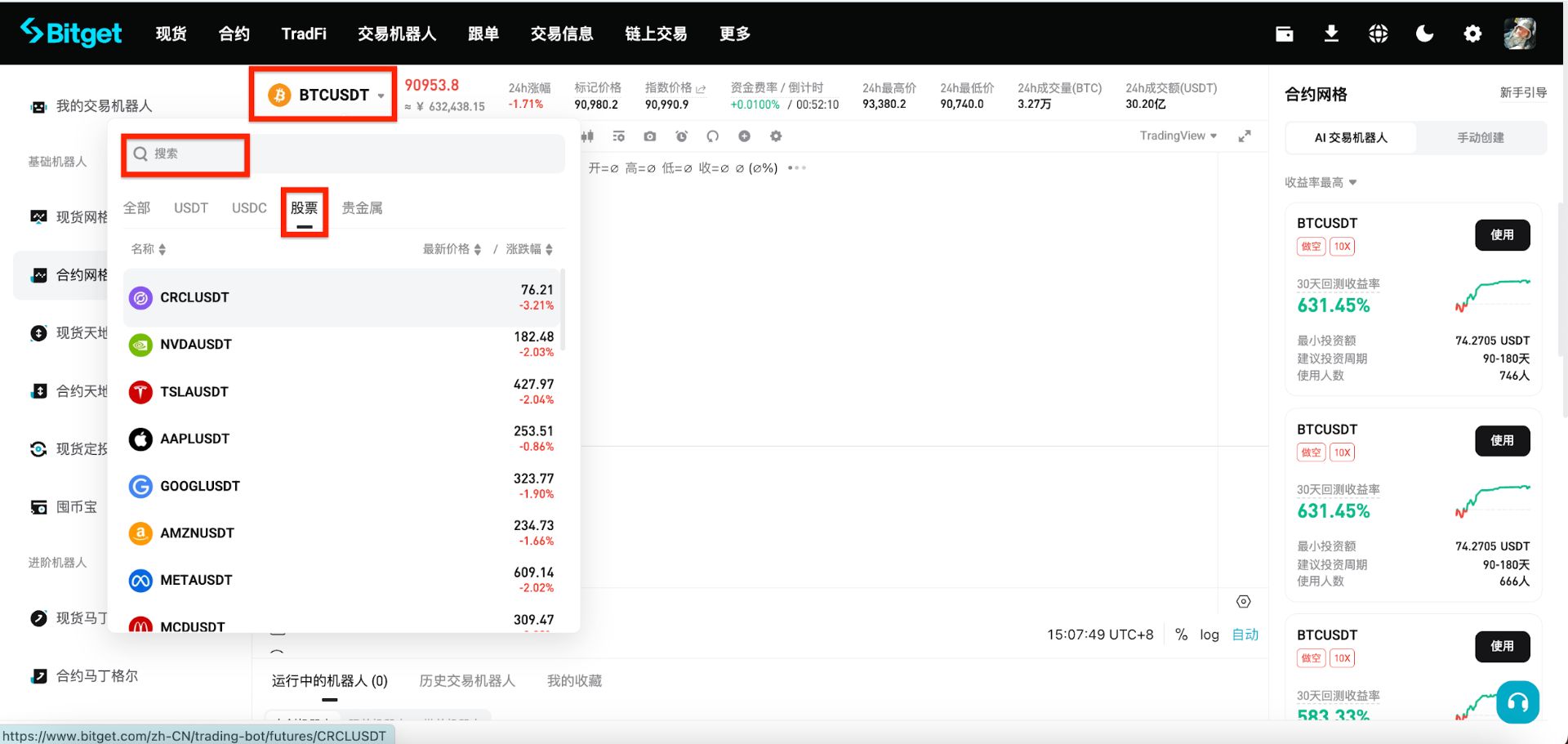Take a chart snapshot with the camera icon
This screenshot has height=744, width=1568.
649,136
